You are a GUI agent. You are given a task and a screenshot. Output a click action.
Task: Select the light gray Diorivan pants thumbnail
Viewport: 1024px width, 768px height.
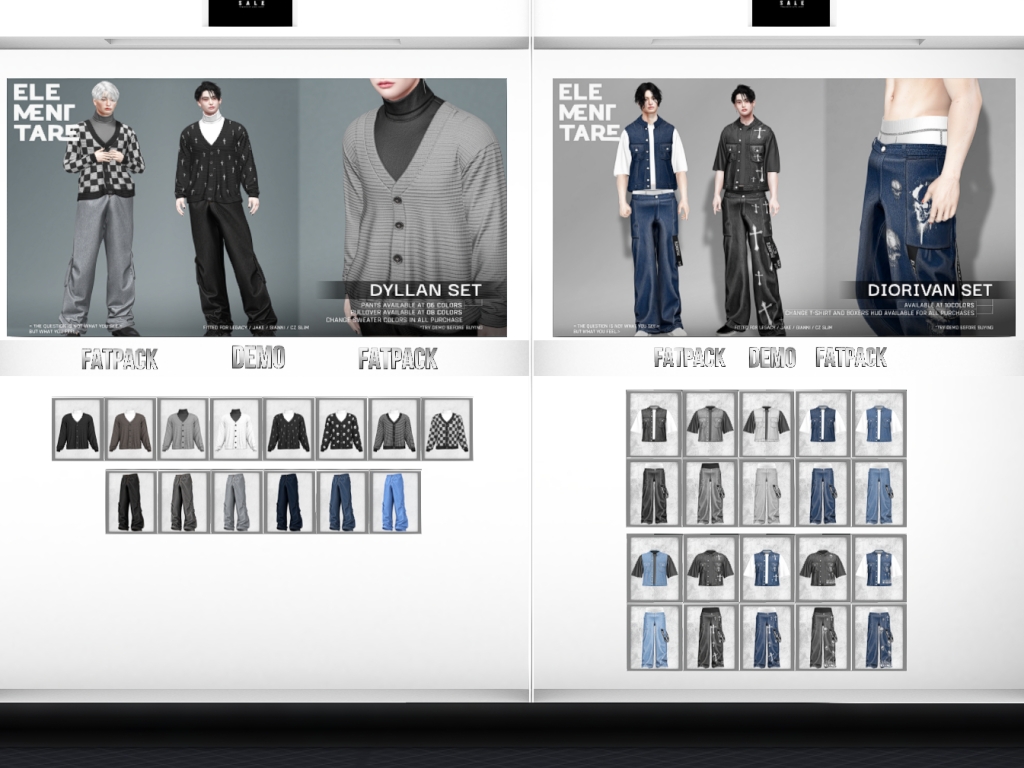(766, 493)
